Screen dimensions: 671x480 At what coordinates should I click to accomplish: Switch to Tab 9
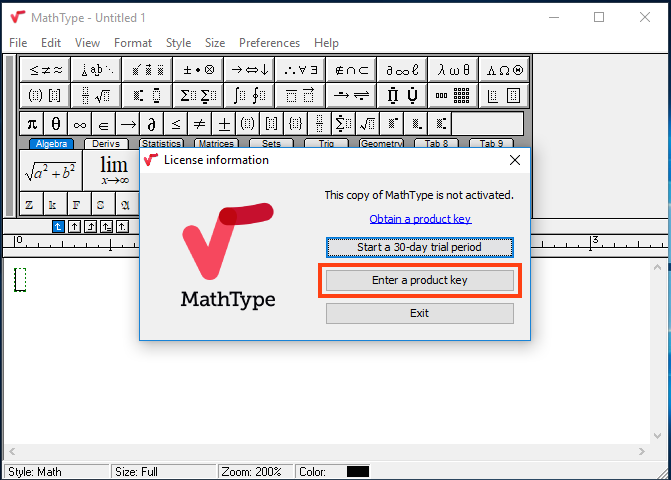[x=491, y=144]
